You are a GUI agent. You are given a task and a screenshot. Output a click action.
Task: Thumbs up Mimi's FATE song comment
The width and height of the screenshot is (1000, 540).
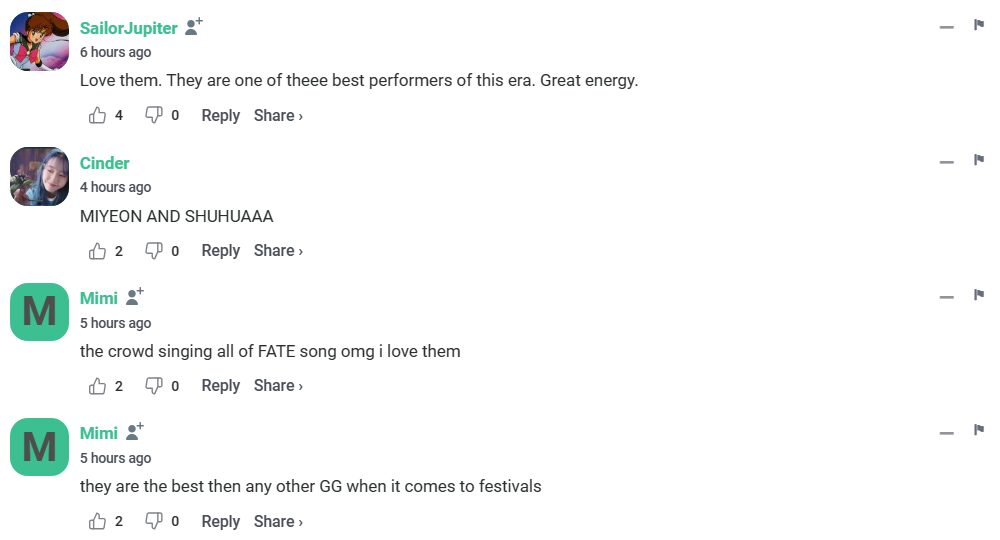point(98,386)
